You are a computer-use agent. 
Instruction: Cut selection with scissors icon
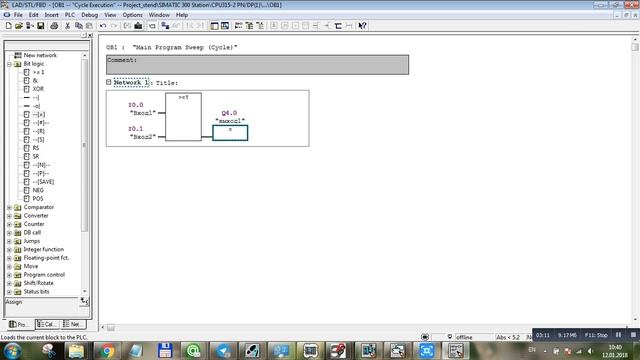[x=67, y=26]
